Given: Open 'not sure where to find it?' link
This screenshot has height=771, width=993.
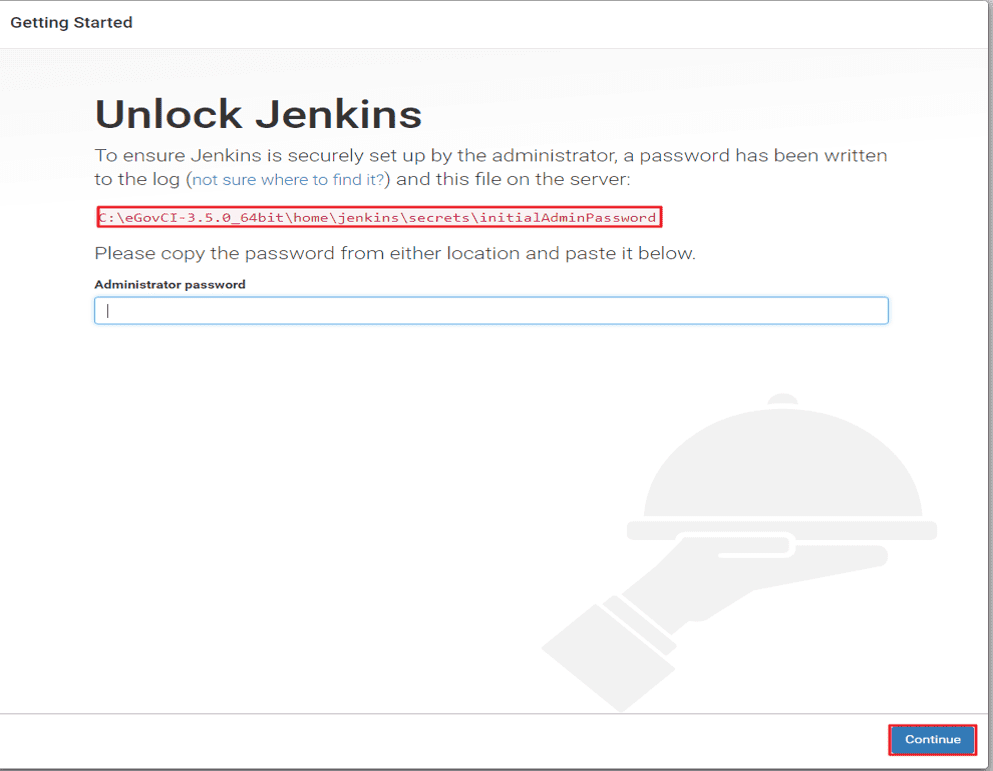Looking at the screenshot, I should [x=288, y=180].
